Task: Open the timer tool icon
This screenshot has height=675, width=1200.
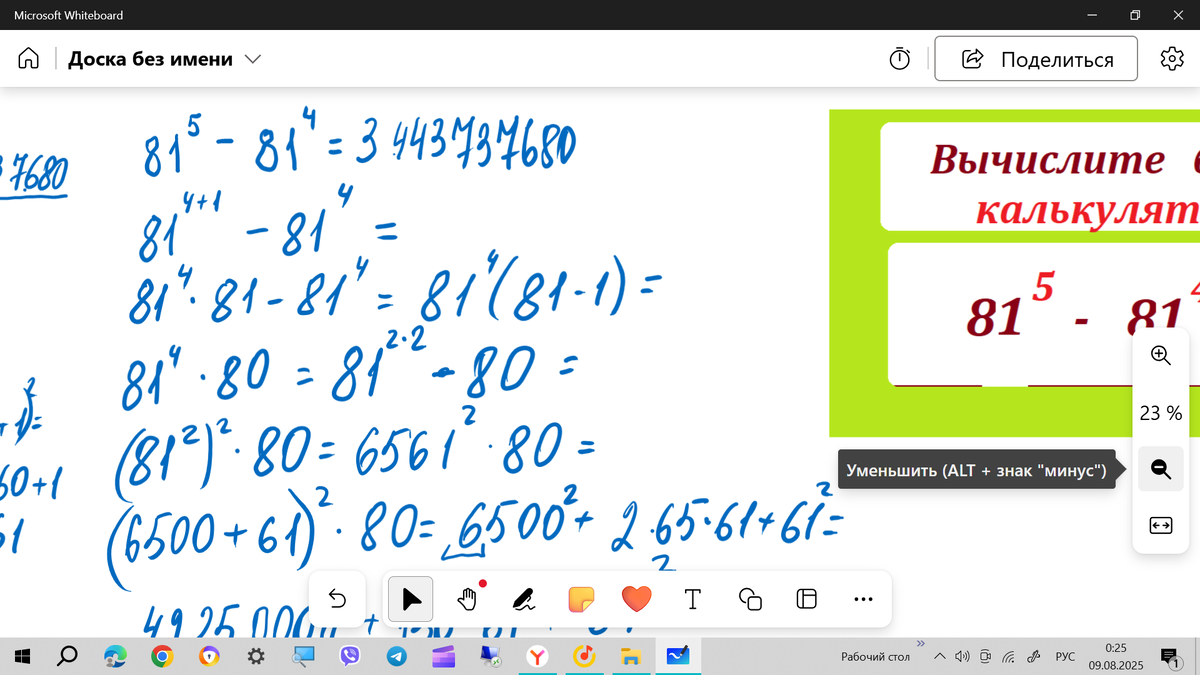Action: [900, 59]
